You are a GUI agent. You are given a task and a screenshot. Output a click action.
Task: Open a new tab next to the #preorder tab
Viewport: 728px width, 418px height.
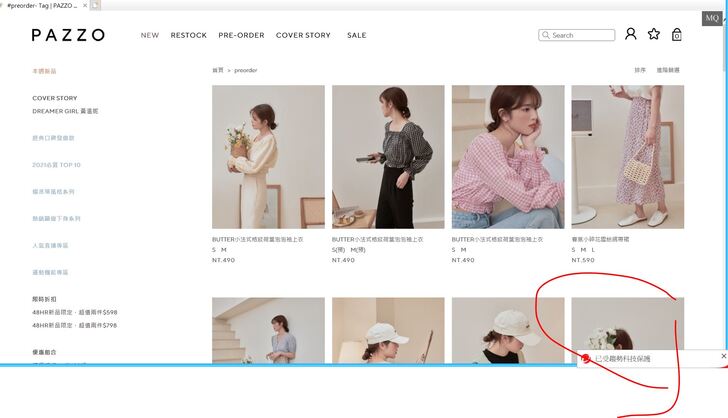click(95, 5)
